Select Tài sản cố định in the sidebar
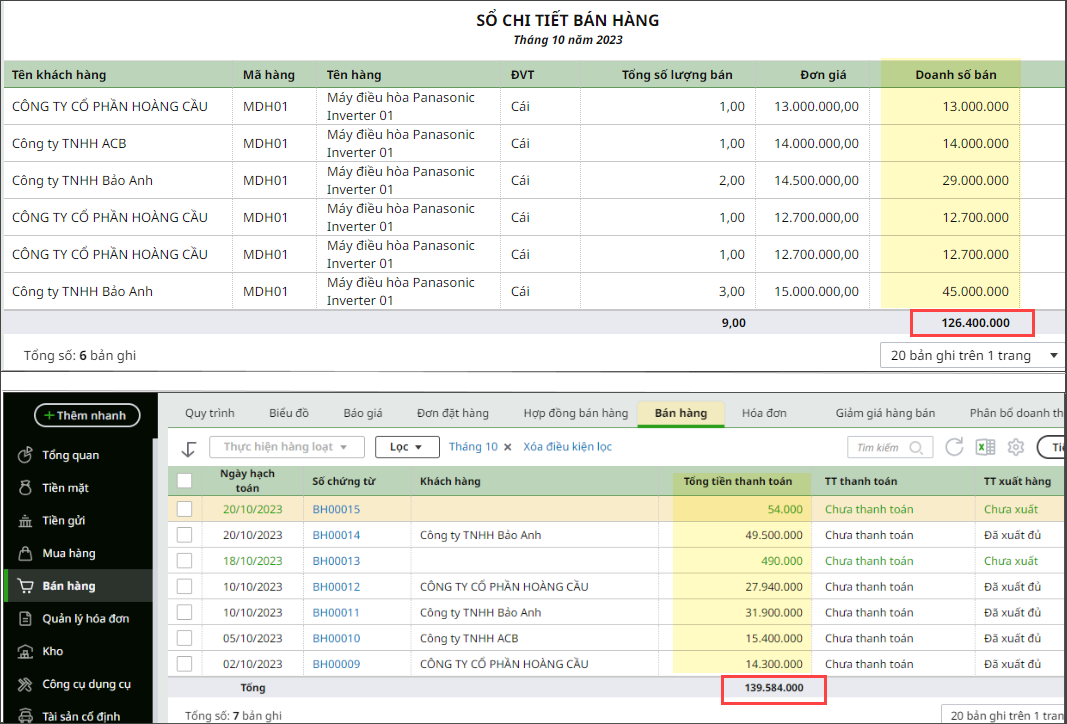The height and width of the screenshot is (724, 1067). 81,716
